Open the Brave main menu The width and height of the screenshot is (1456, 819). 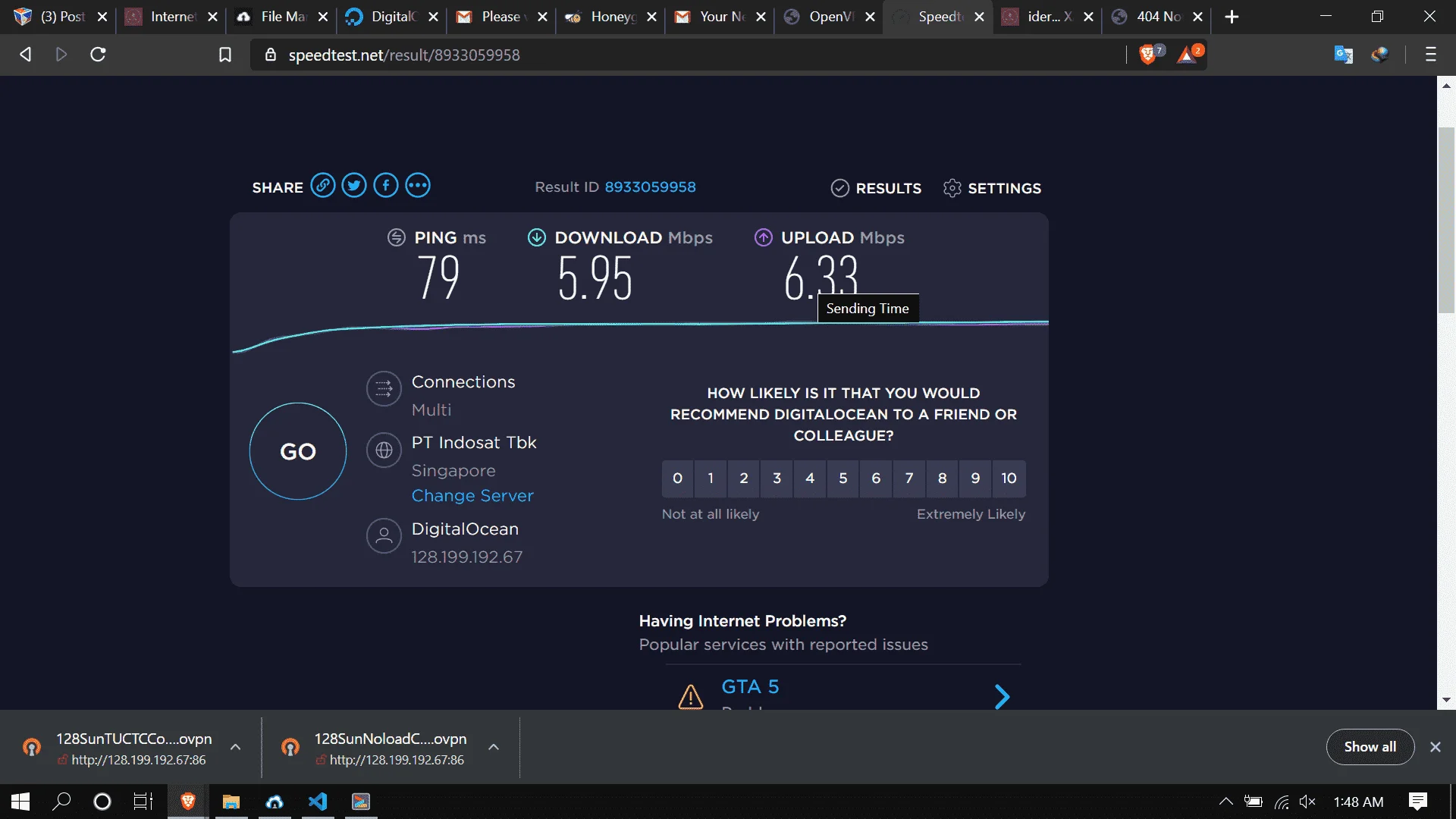[1431, 55]
